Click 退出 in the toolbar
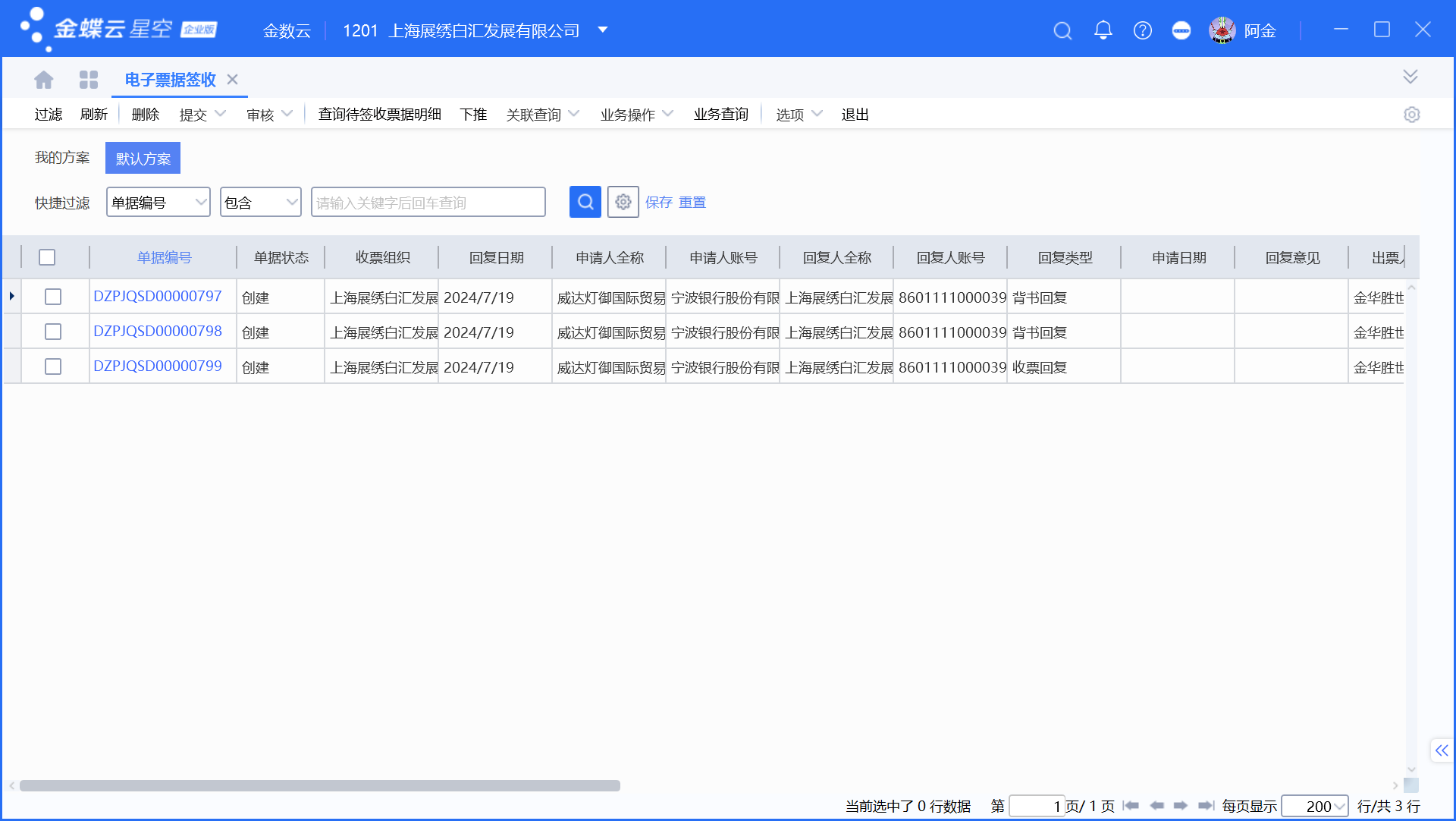Viewport: 1456px width, 821px height. (855, 115)
